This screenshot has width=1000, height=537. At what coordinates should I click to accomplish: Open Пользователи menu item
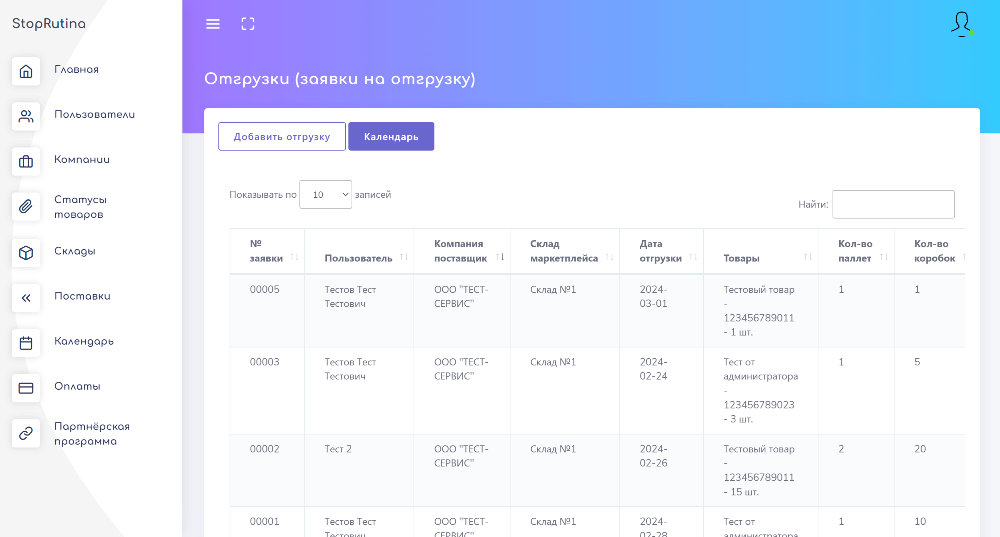coord(94,115)
